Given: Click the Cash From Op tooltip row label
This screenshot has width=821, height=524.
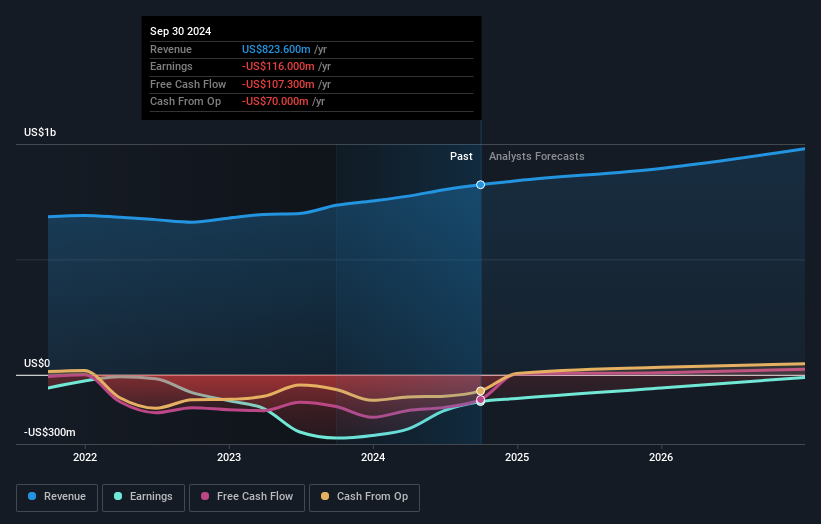Looking at the screenshot, I should (185, 102).
